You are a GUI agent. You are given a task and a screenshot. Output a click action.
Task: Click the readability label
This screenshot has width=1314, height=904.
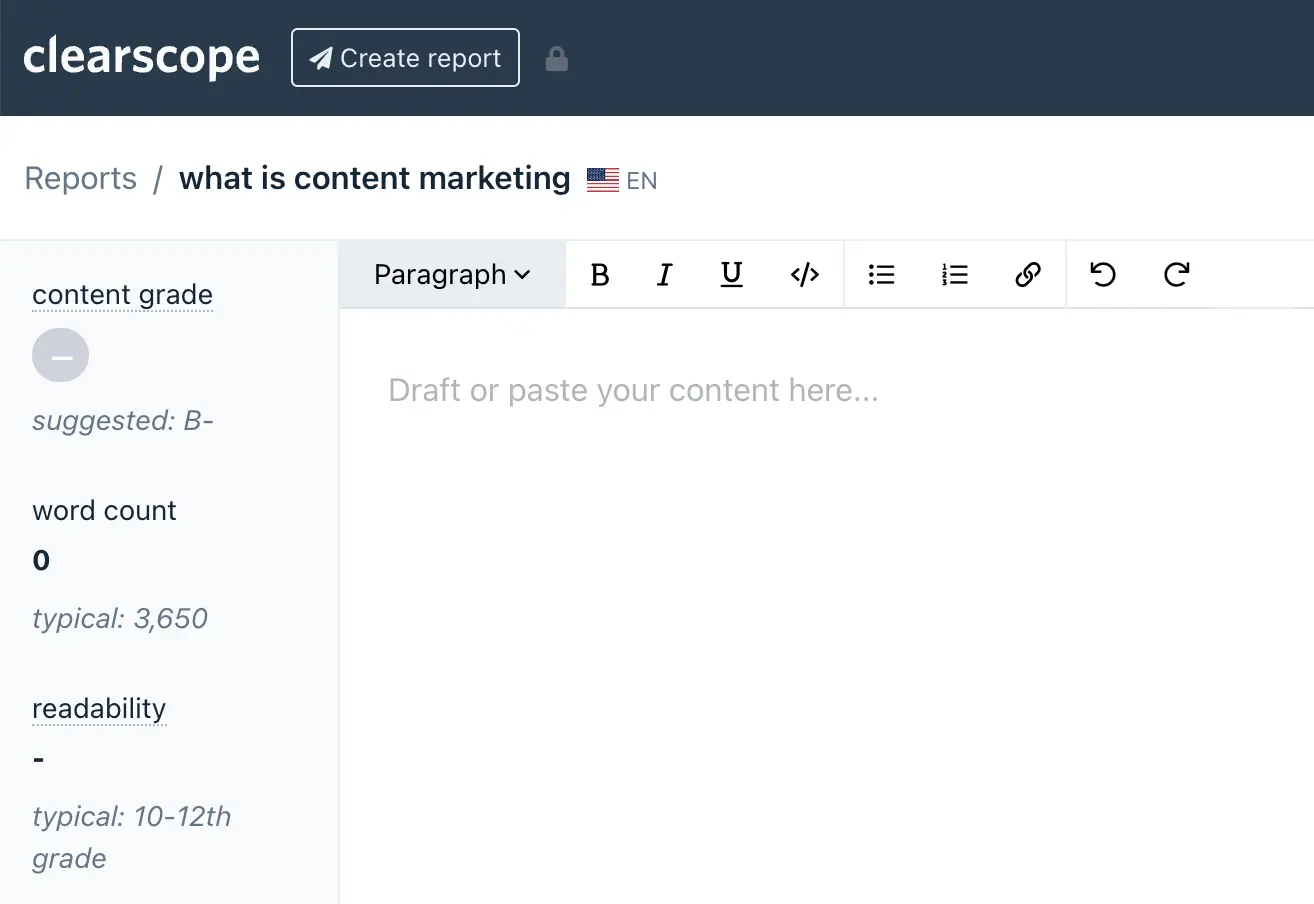(99, 708)
